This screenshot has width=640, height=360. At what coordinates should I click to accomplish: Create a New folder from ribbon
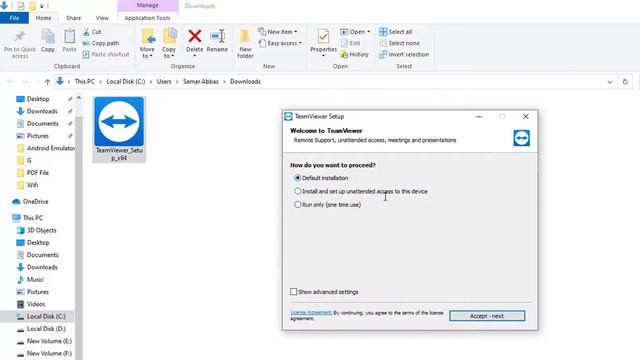click(245, 44)
